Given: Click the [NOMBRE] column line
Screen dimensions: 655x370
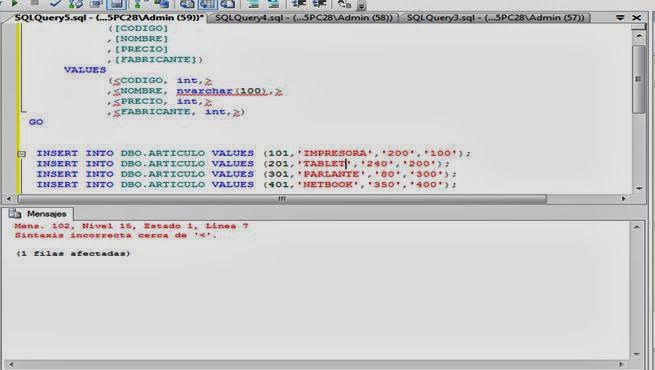Looking at the screenshot, I should coord(138,39).
